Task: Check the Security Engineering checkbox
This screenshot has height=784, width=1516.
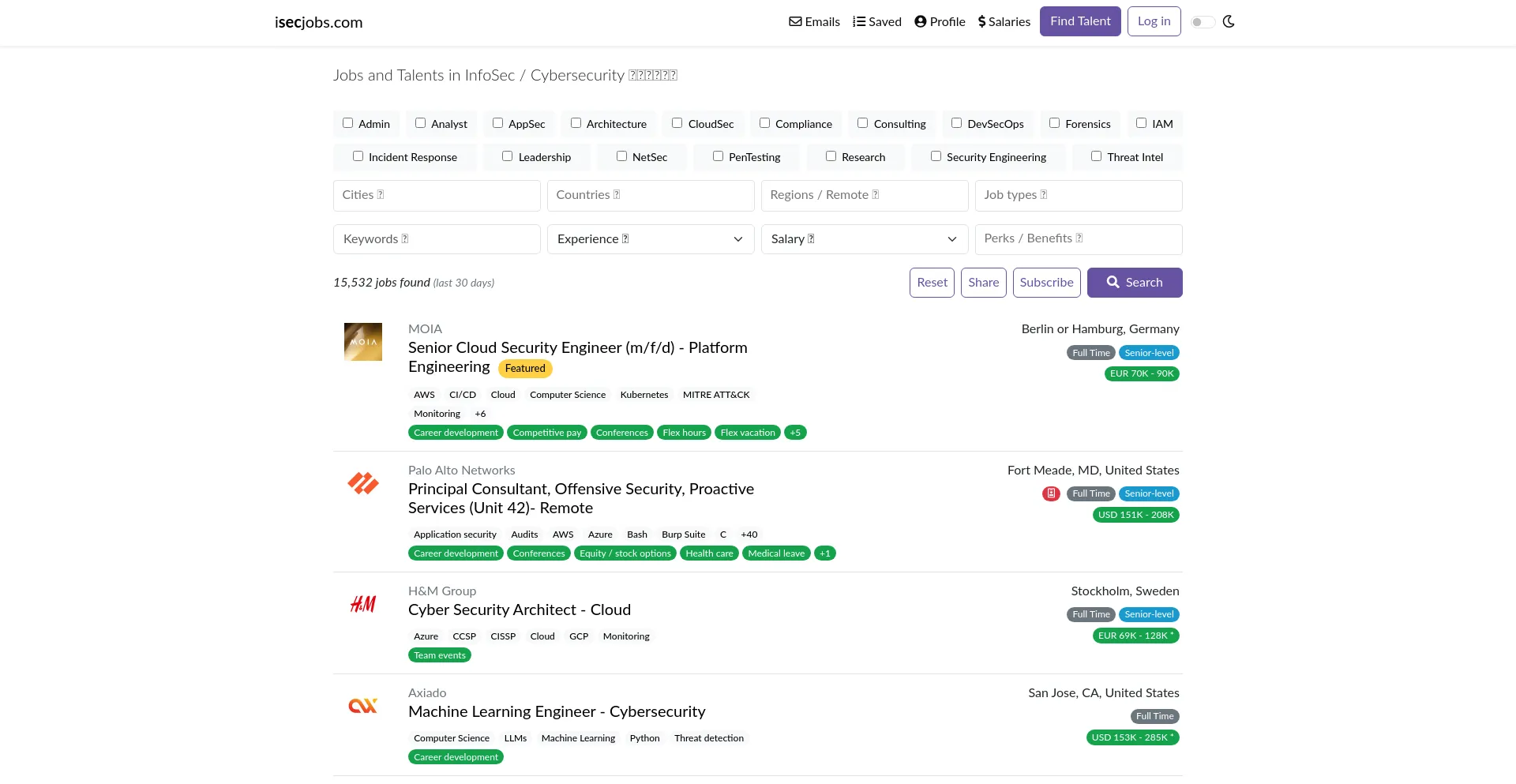Action: coord(936,156)
